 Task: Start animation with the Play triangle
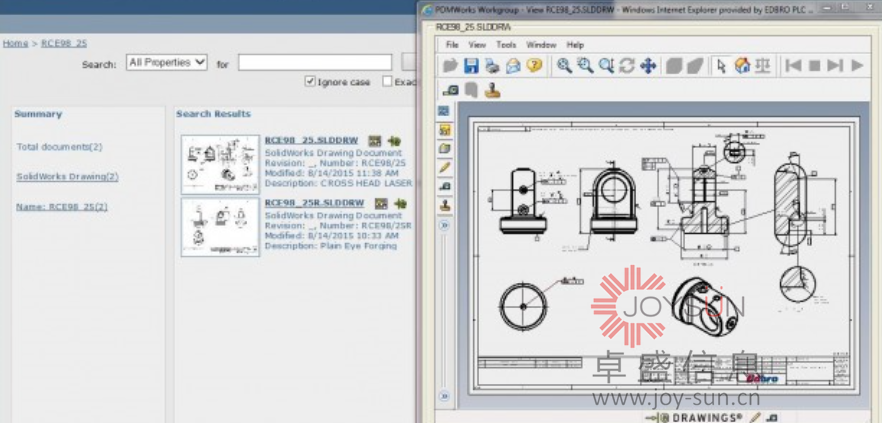[x=857, y=66]
